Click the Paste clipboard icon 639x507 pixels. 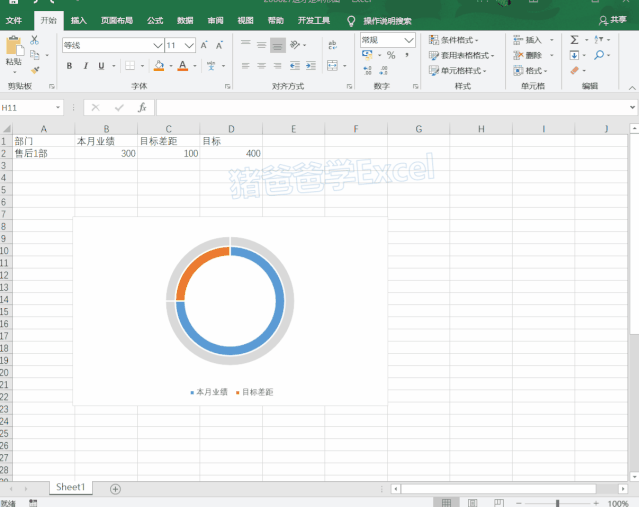(14, 46)
